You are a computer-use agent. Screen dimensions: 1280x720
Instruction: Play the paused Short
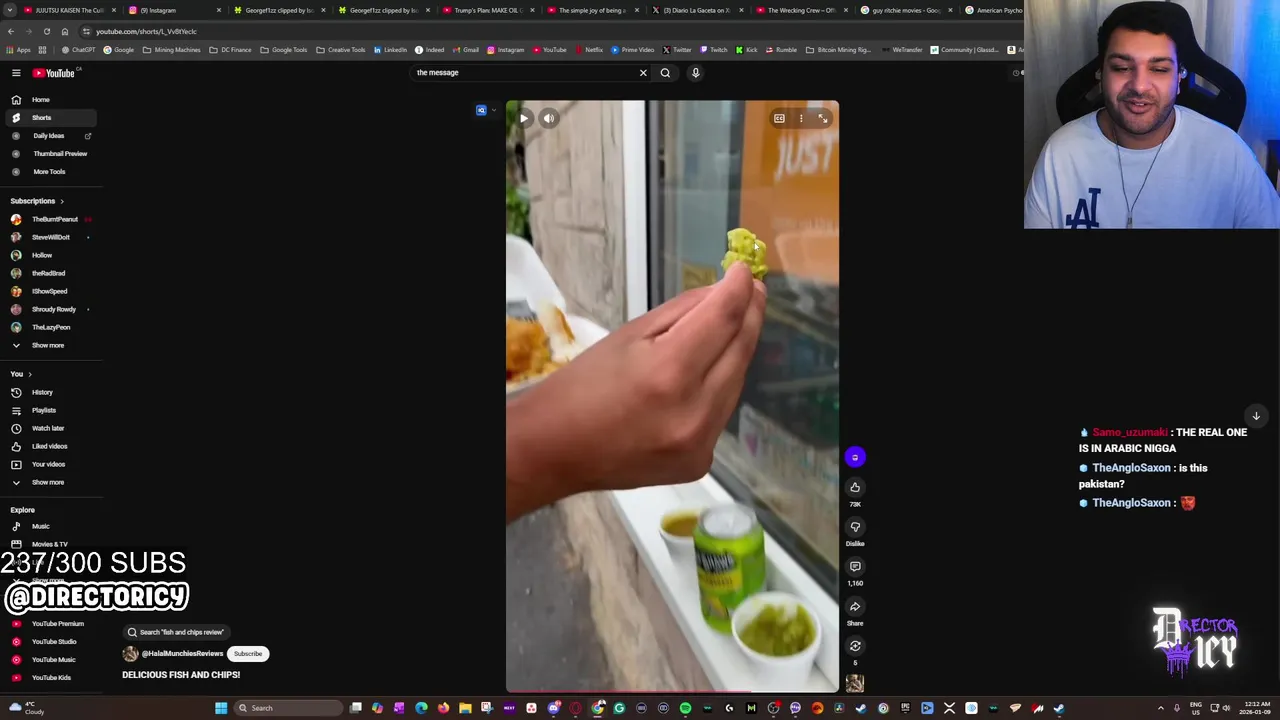pos(524,118)
